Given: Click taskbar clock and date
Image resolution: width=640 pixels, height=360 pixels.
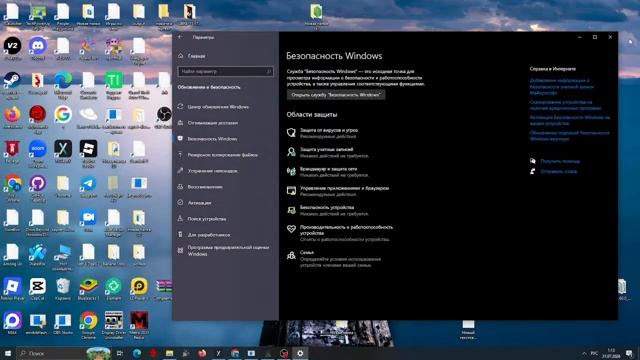Looking at the screenshot, I should click(611, 353).
